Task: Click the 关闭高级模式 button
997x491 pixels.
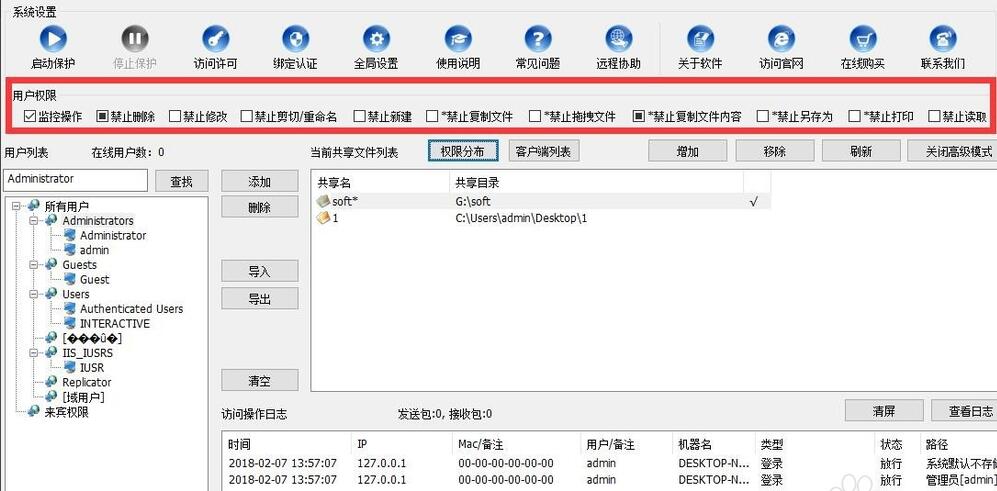Action: [952, 151]
